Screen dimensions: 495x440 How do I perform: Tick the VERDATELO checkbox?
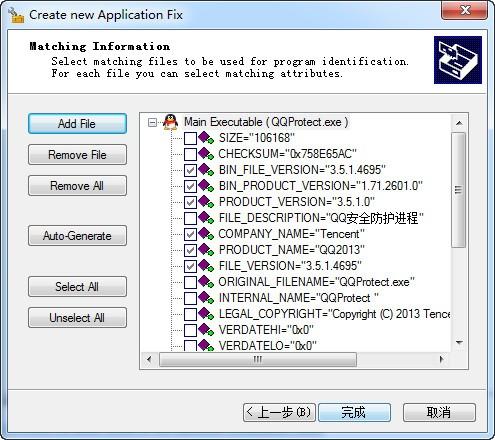(190, 345)
